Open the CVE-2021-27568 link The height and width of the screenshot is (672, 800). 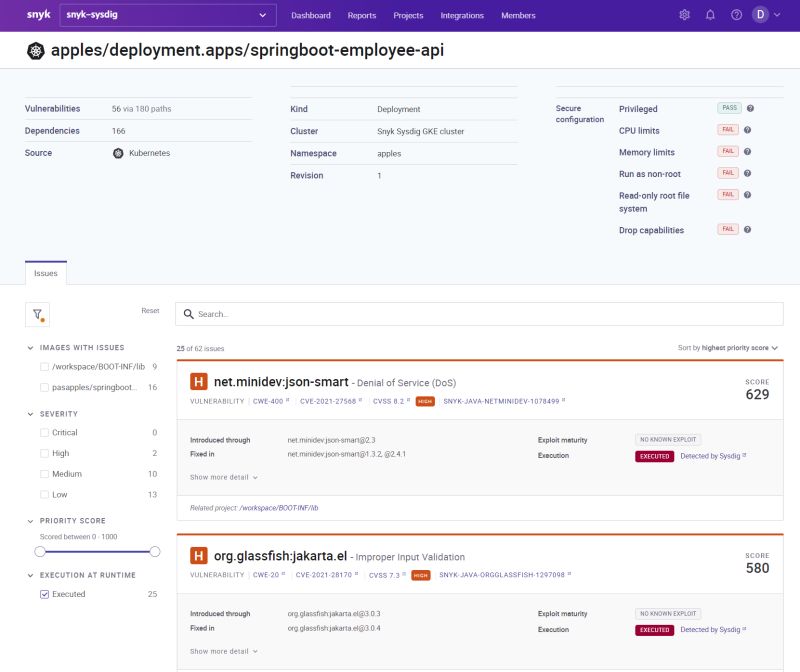click(x=331, y=402)
